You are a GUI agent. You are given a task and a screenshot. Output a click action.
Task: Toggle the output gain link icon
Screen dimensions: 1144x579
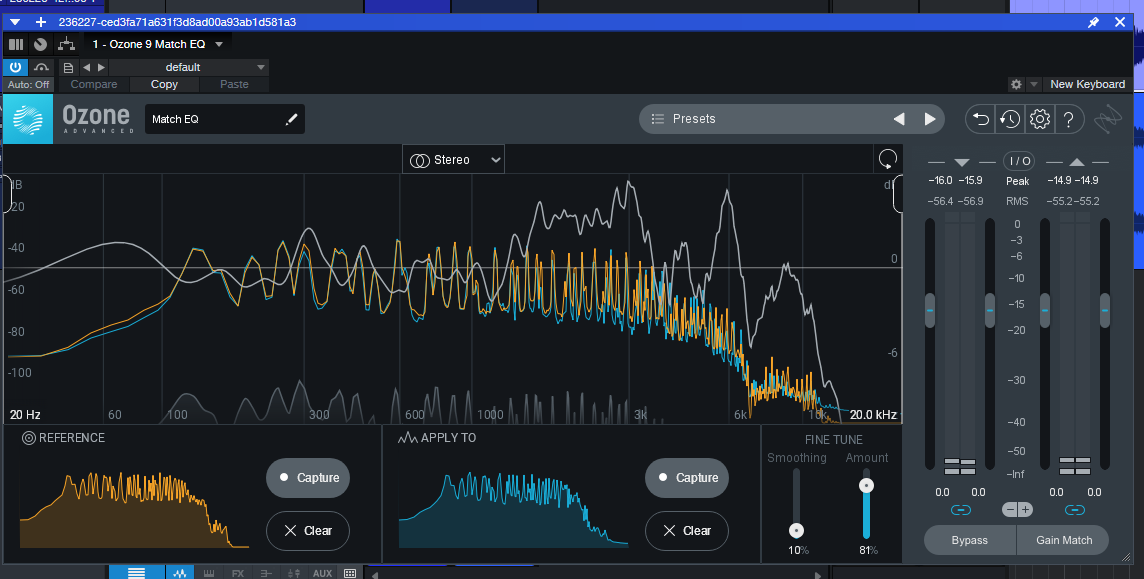pos(1075,510)
